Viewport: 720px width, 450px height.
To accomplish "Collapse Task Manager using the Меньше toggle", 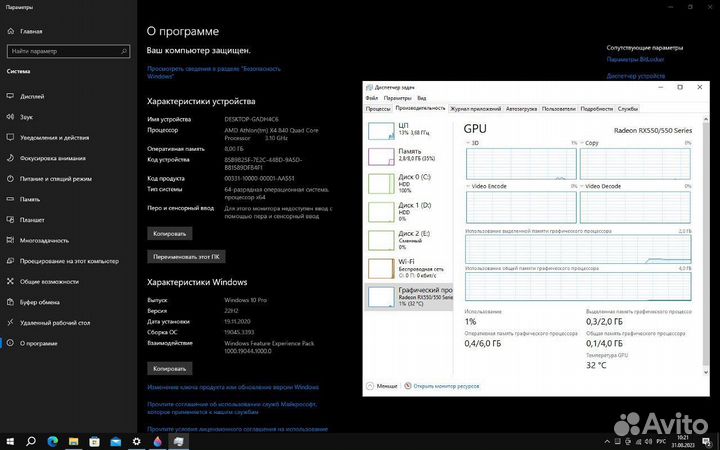I will [x=385, y=385].
